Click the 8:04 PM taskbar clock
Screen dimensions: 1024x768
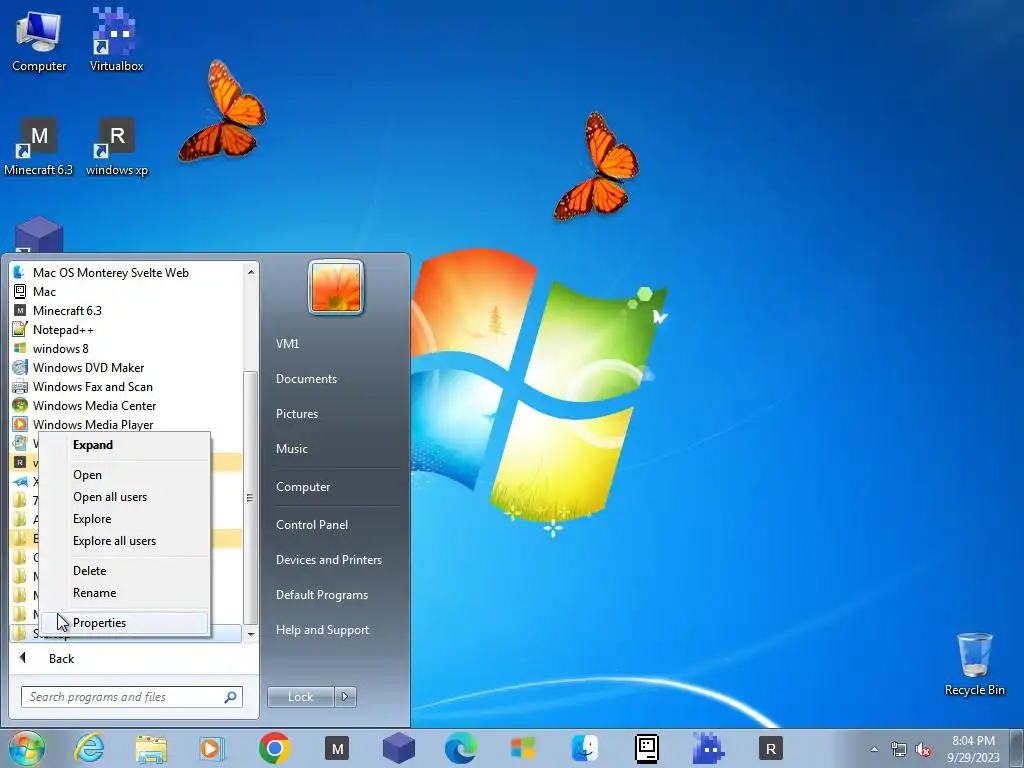(x=973, y=749)
